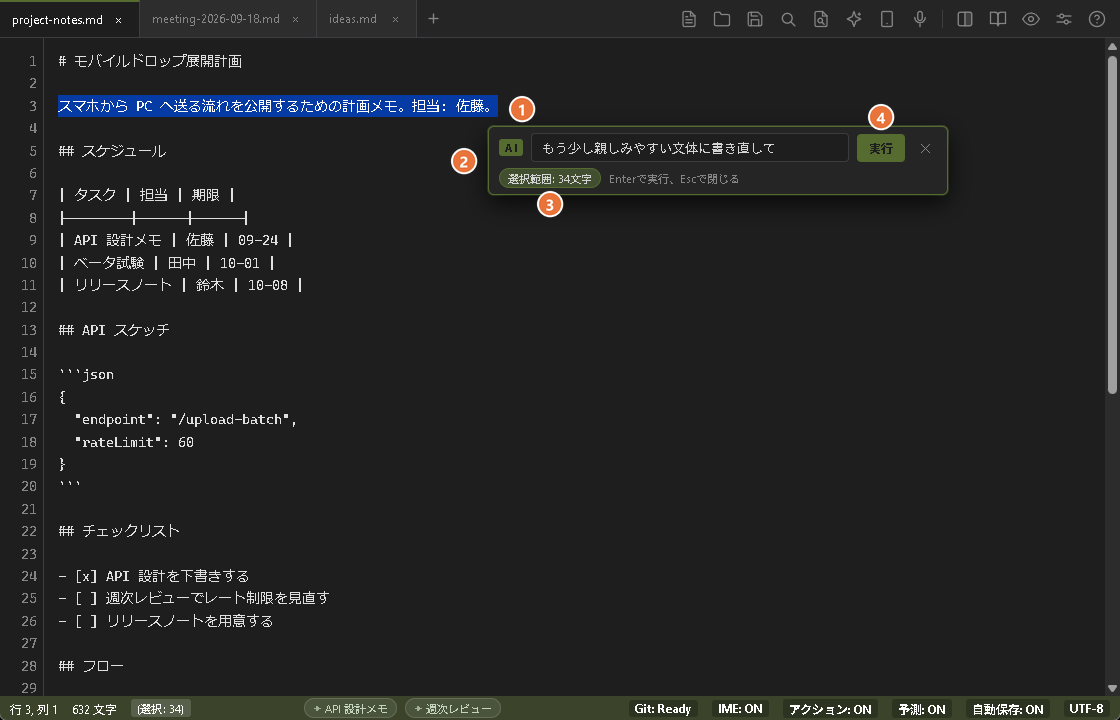Click line number 22 in the gutter
The height and width of the screenshot is (720, 1120).
coord(29,531)
